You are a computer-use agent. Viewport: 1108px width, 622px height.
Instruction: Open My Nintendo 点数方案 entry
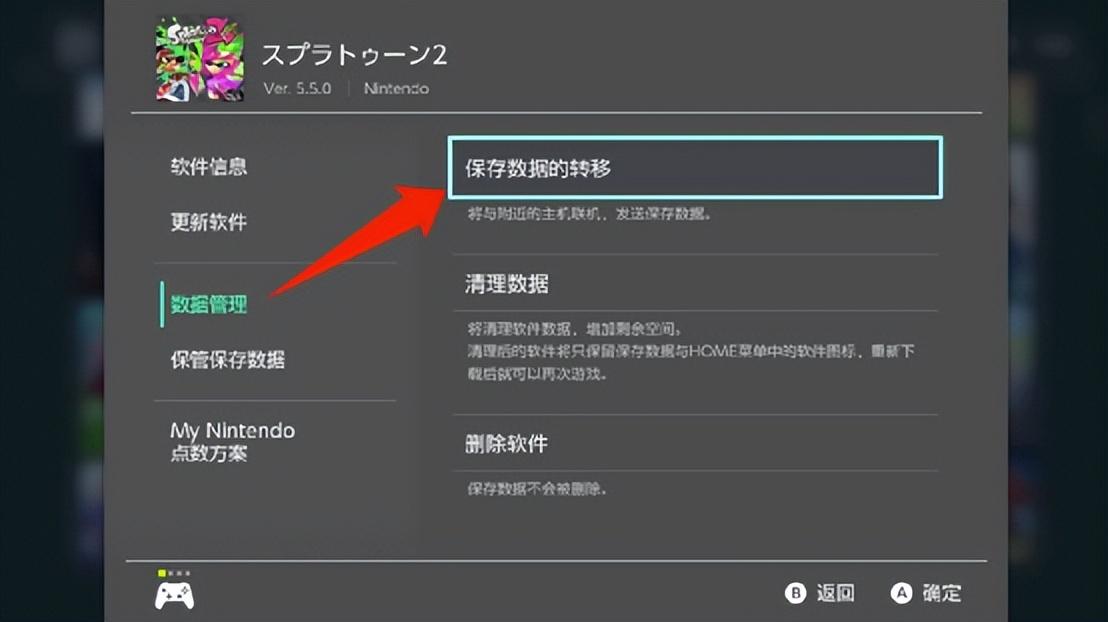[x=232, y=442]
